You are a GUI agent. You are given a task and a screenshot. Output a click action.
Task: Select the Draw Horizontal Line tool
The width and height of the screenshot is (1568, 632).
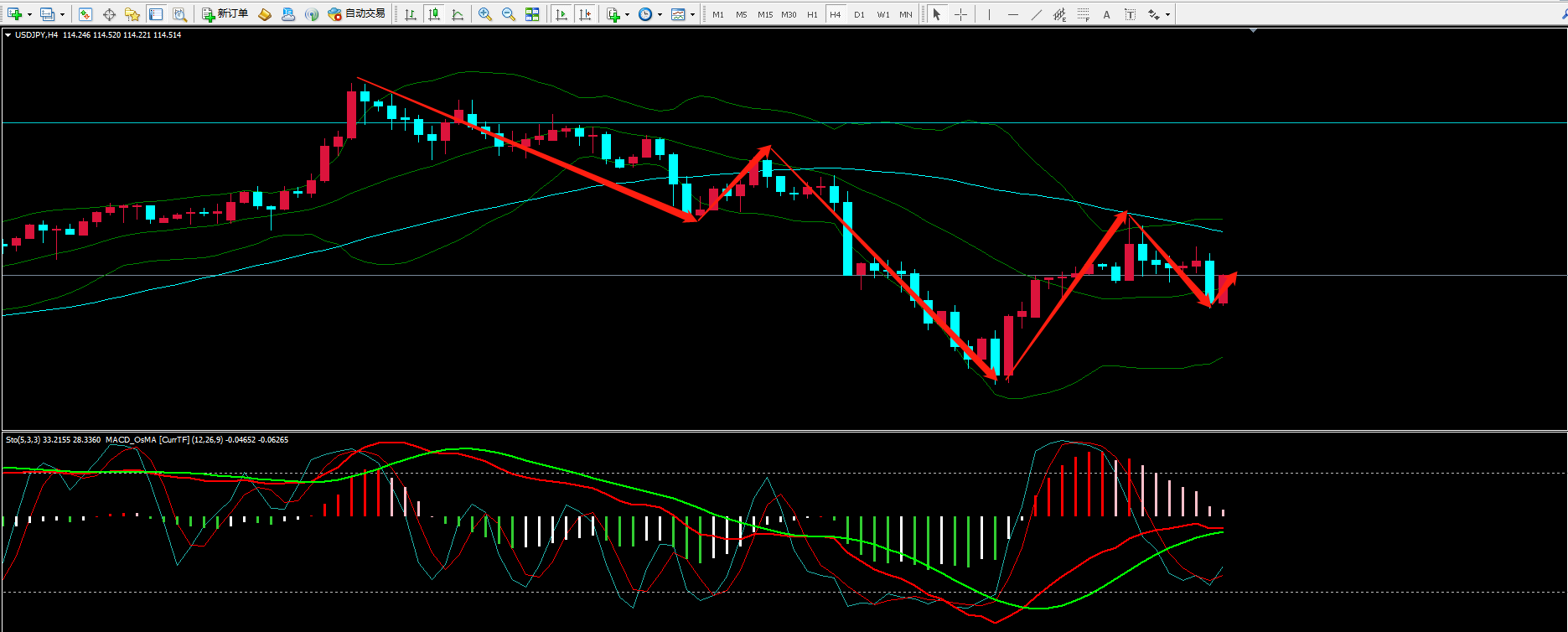pyautogui.click(x=1013, y=14)
